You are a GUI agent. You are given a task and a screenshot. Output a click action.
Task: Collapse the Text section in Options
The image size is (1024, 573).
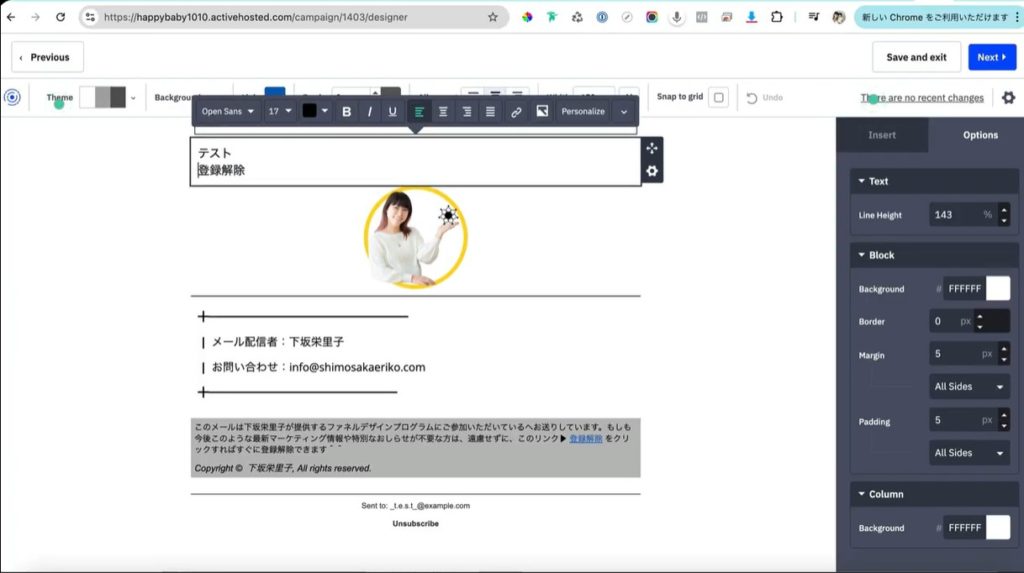point(861,181)
